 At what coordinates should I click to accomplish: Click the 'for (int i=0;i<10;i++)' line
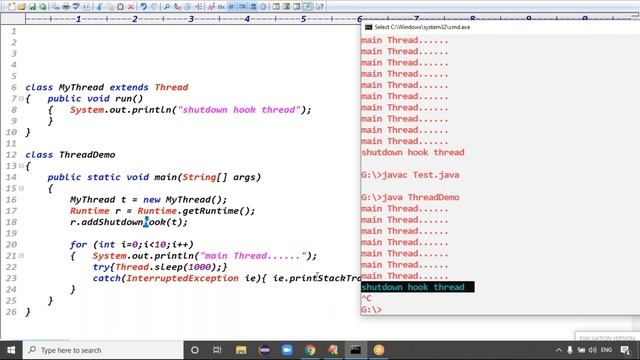tap(131, 244)
